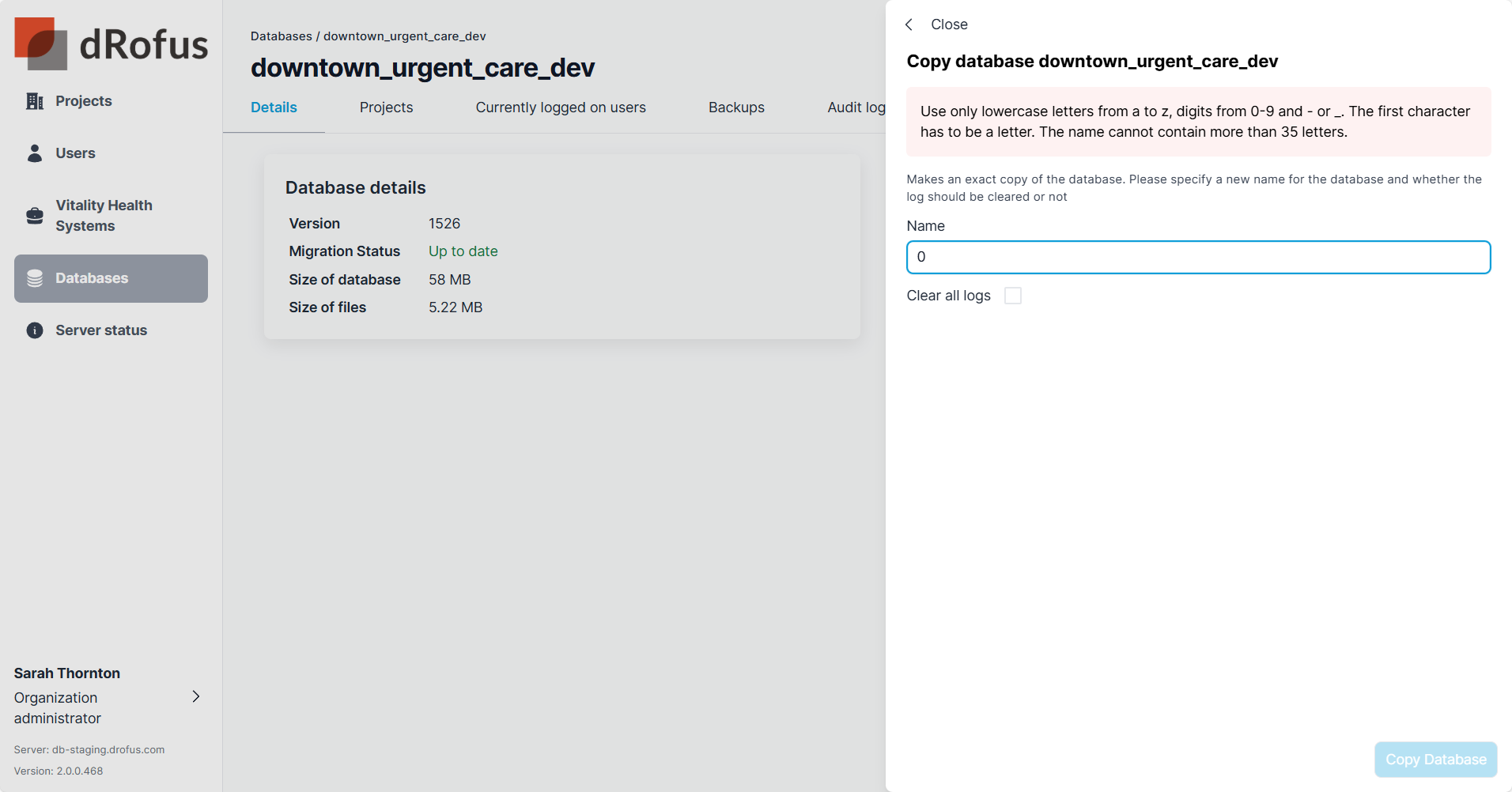1512x792 pixels.
Task: Click the Server status info icon
Action: [x=35, y=330]
